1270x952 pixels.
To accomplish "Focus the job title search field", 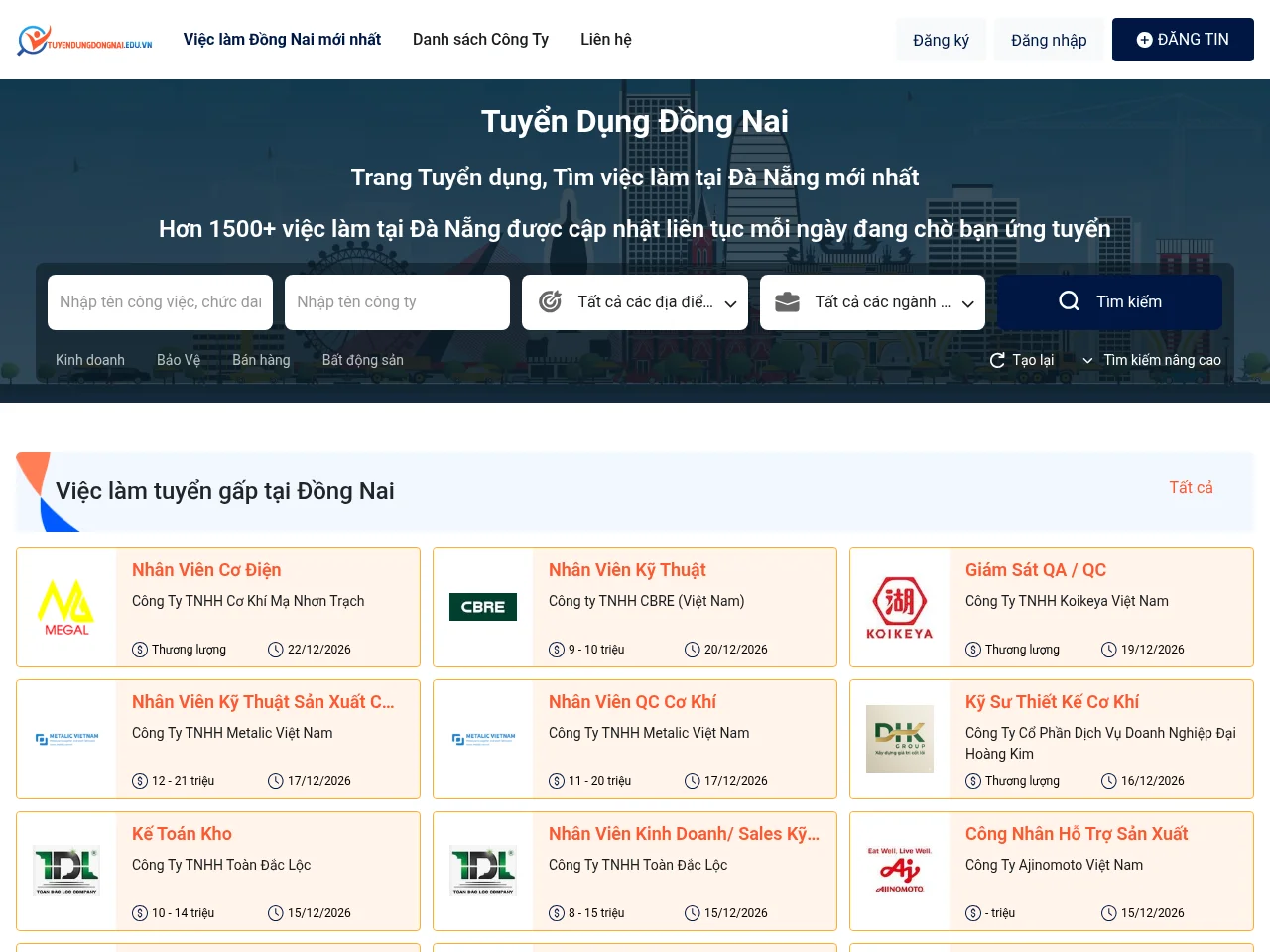I will [160, 302].
